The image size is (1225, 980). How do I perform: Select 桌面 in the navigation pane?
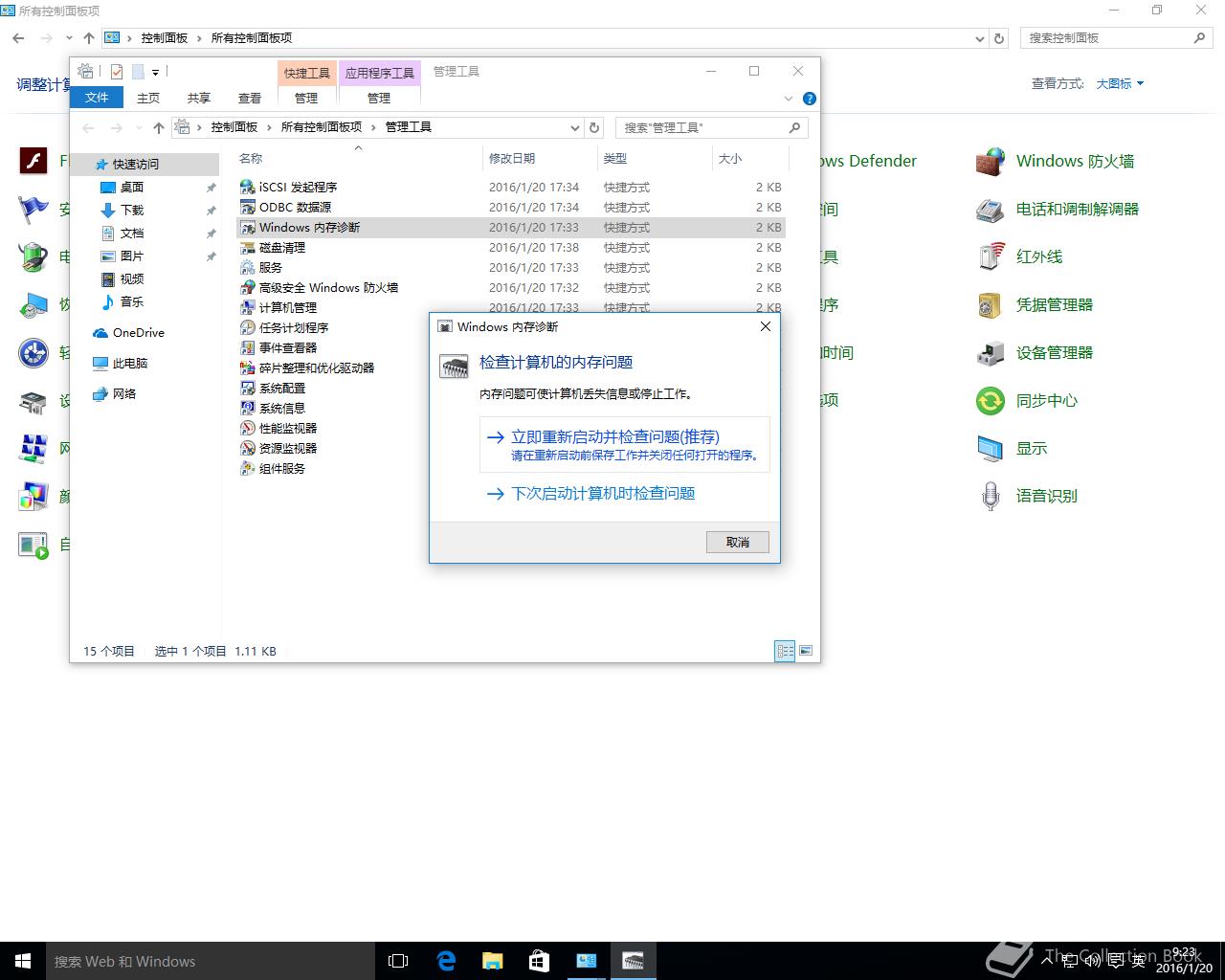[132, 187]
